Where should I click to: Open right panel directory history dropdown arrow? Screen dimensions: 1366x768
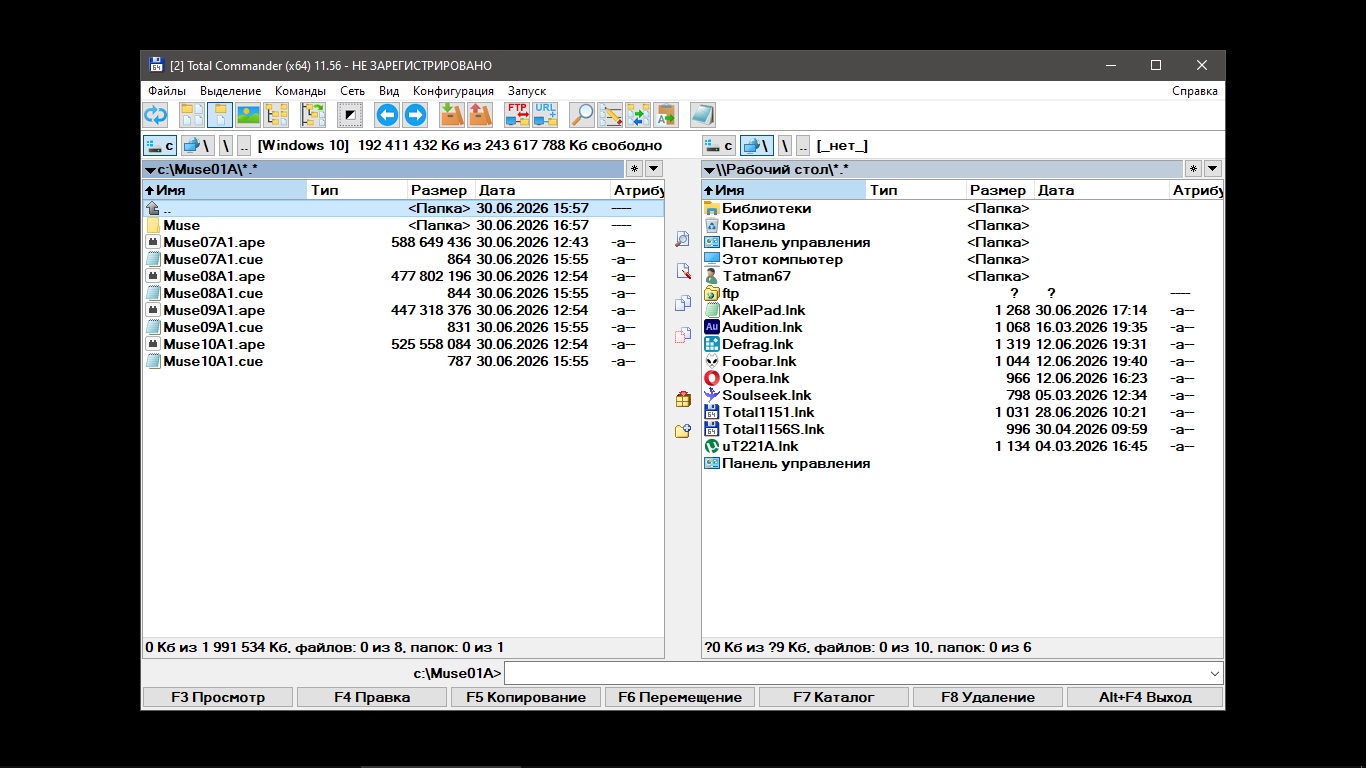pyautogui.click(x=1213, y=169)
